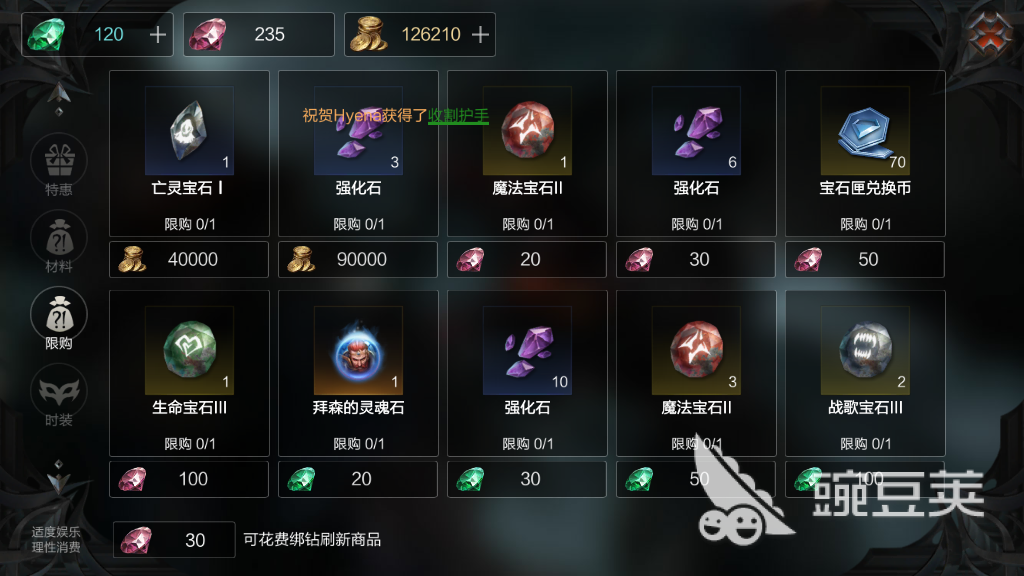This screenshot has height=576, width=1024.
Task: Buy 亡灵宝石 for 40000 gold
Action: point(189,259)
